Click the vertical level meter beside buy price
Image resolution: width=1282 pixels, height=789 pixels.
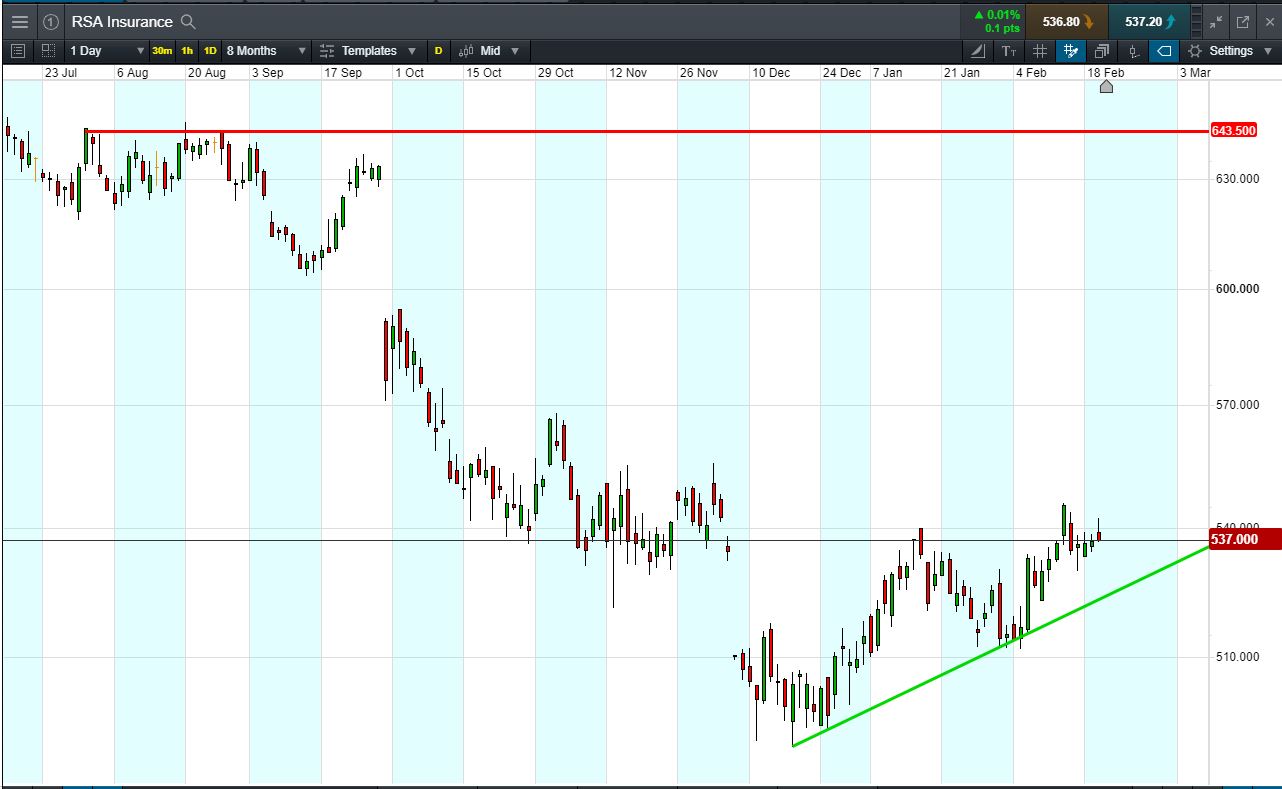tap(1196, 21)
